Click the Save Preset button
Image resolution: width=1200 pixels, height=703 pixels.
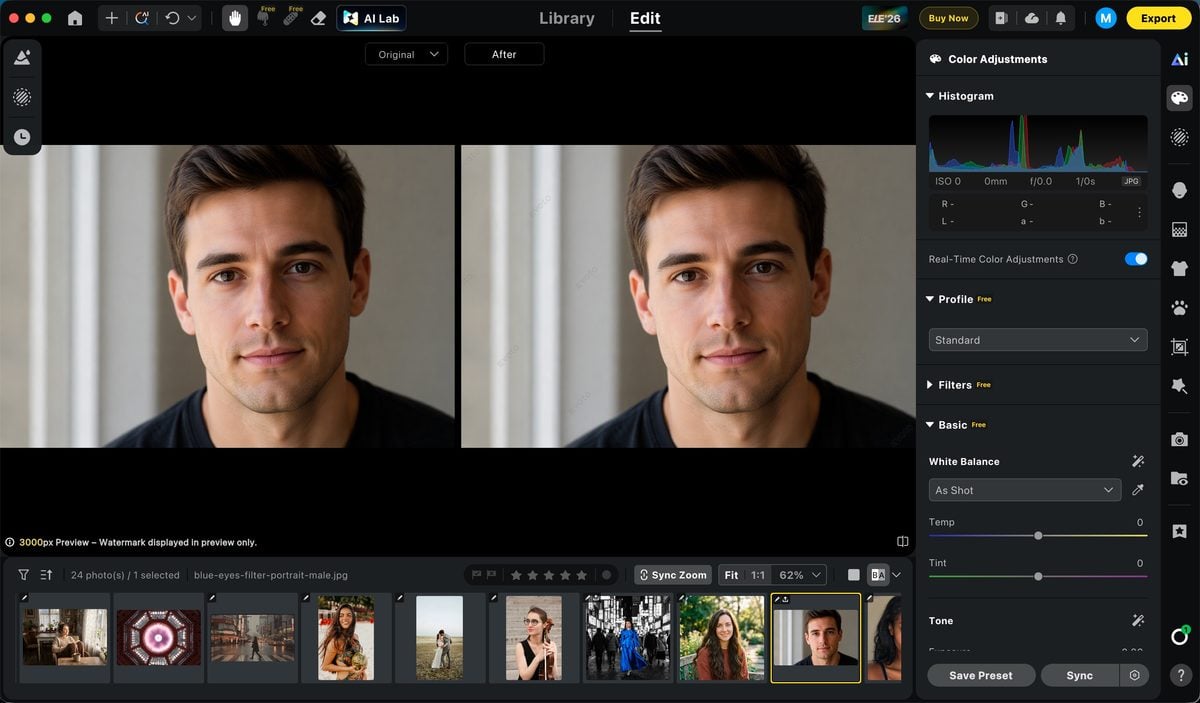981,675
